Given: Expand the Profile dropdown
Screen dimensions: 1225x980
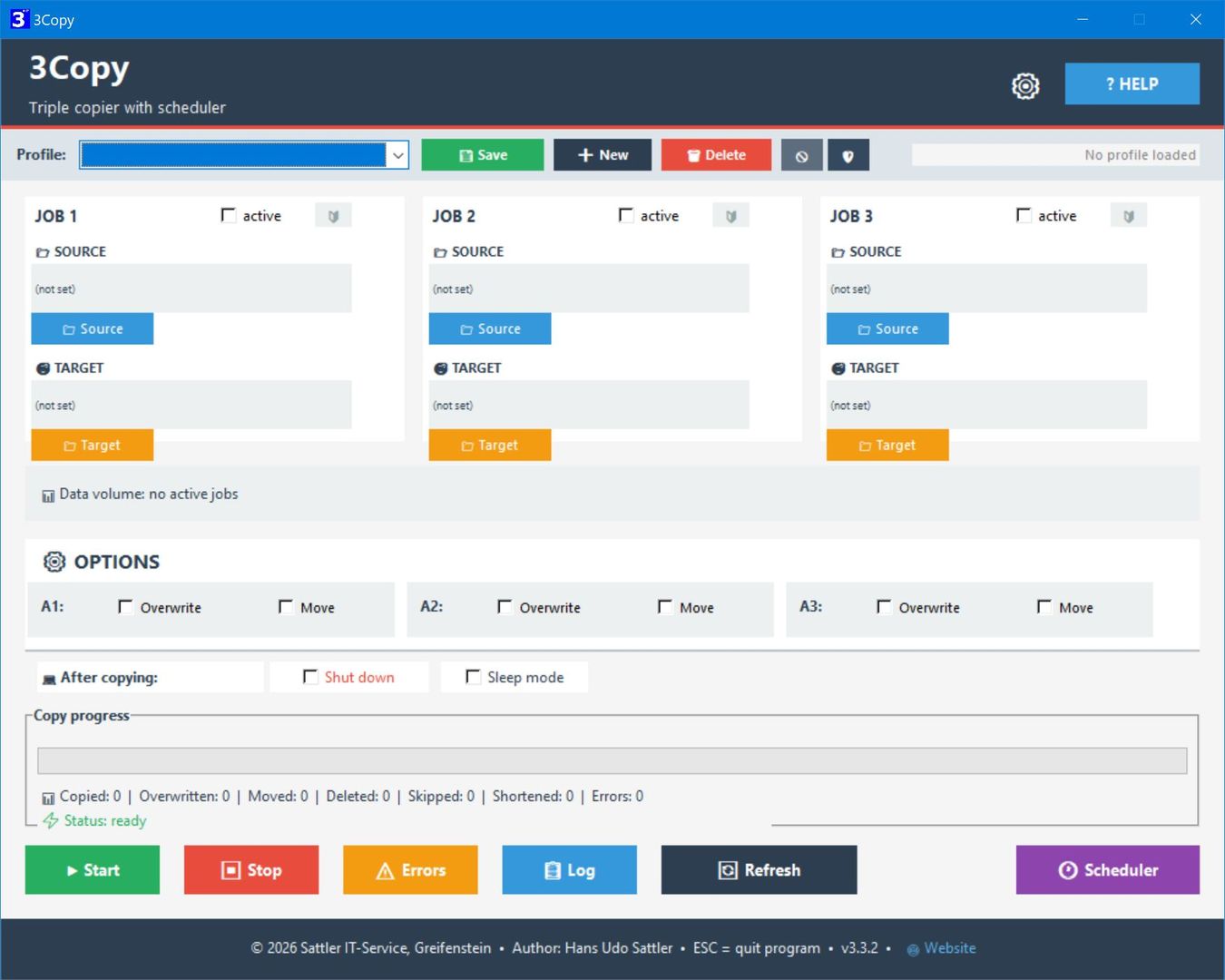Looking at the screenshot, I should [x=397, y=155].
